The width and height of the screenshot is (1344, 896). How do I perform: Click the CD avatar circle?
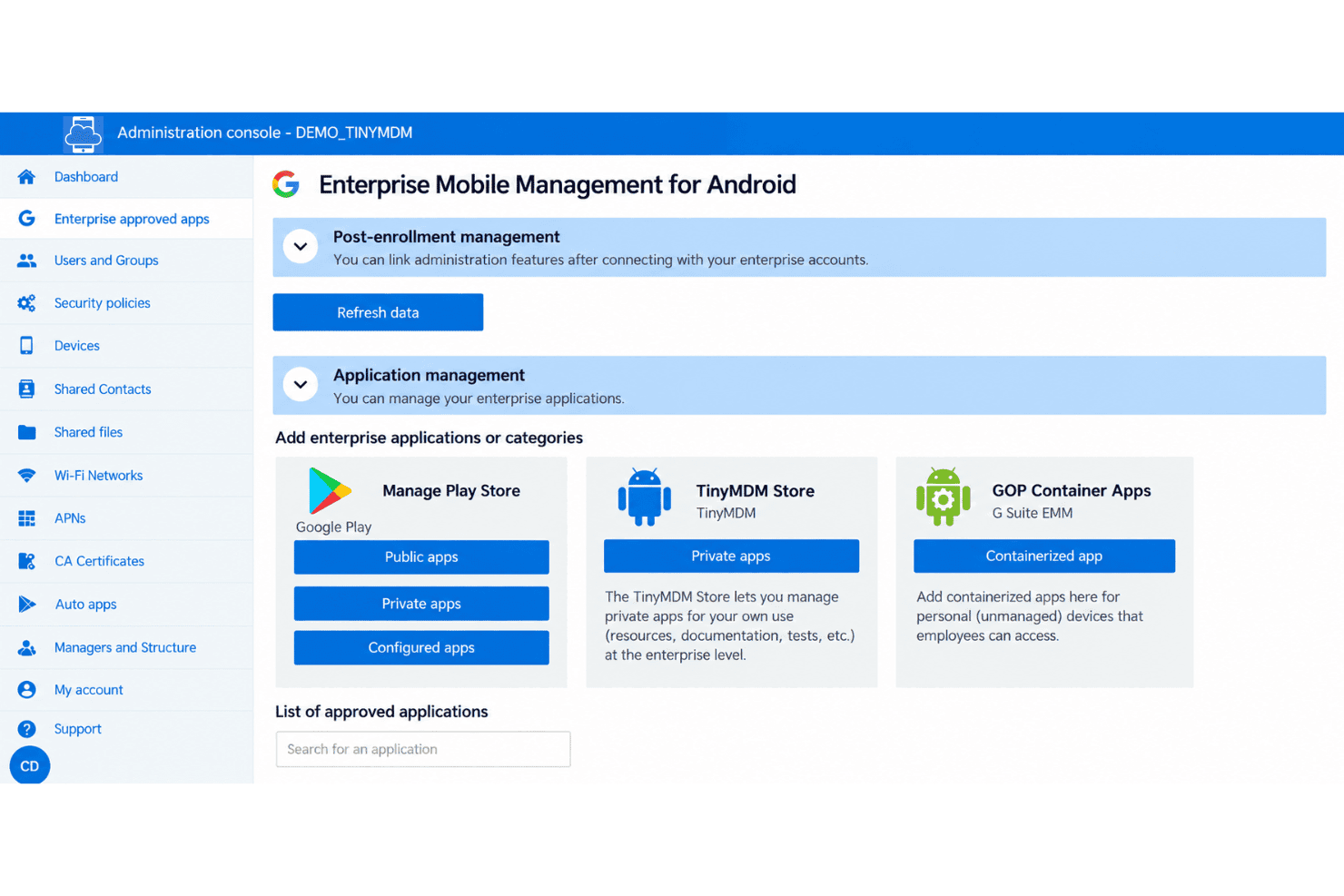point(30,766)
